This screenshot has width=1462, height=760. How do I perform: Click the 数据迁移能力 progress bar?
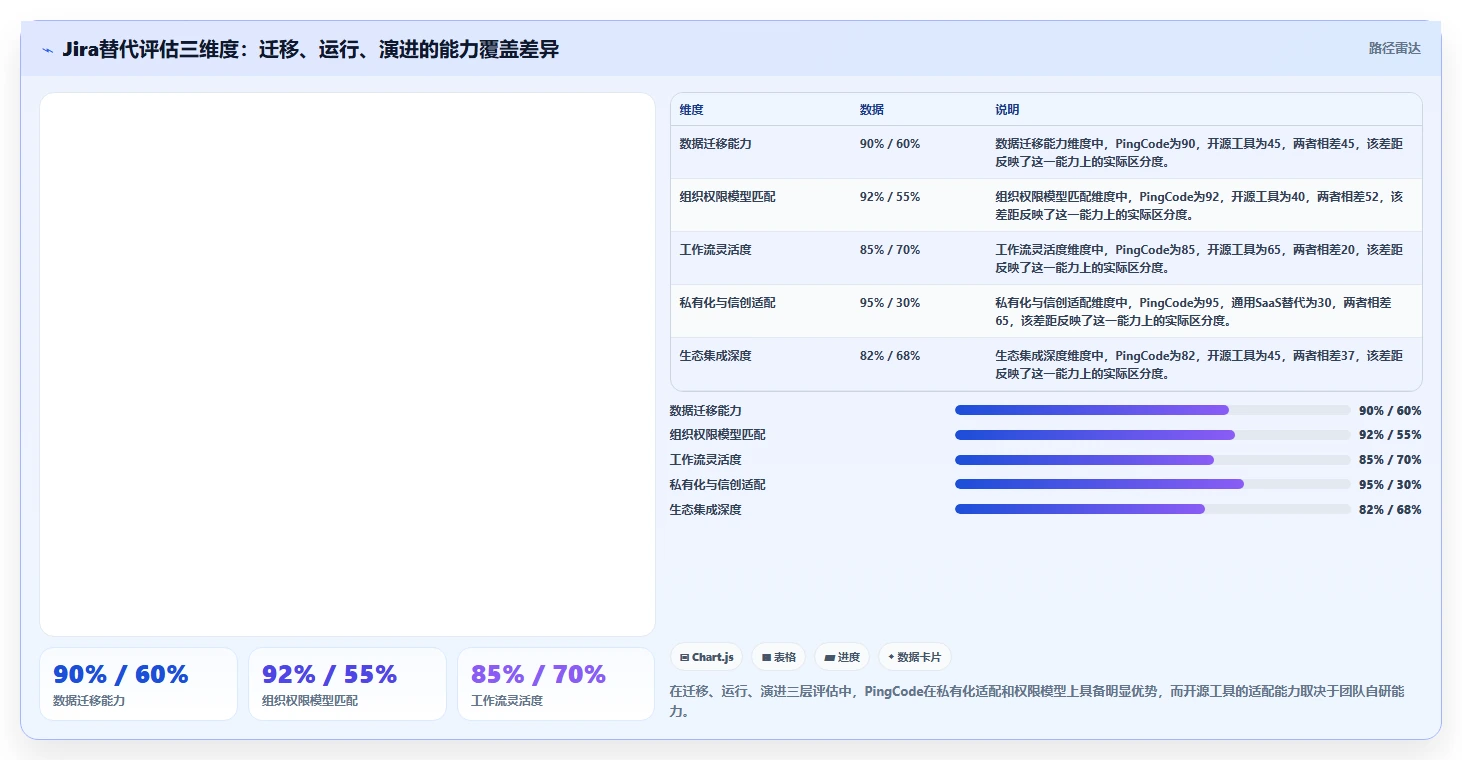pyautogui.click(x=1152, y=410)
